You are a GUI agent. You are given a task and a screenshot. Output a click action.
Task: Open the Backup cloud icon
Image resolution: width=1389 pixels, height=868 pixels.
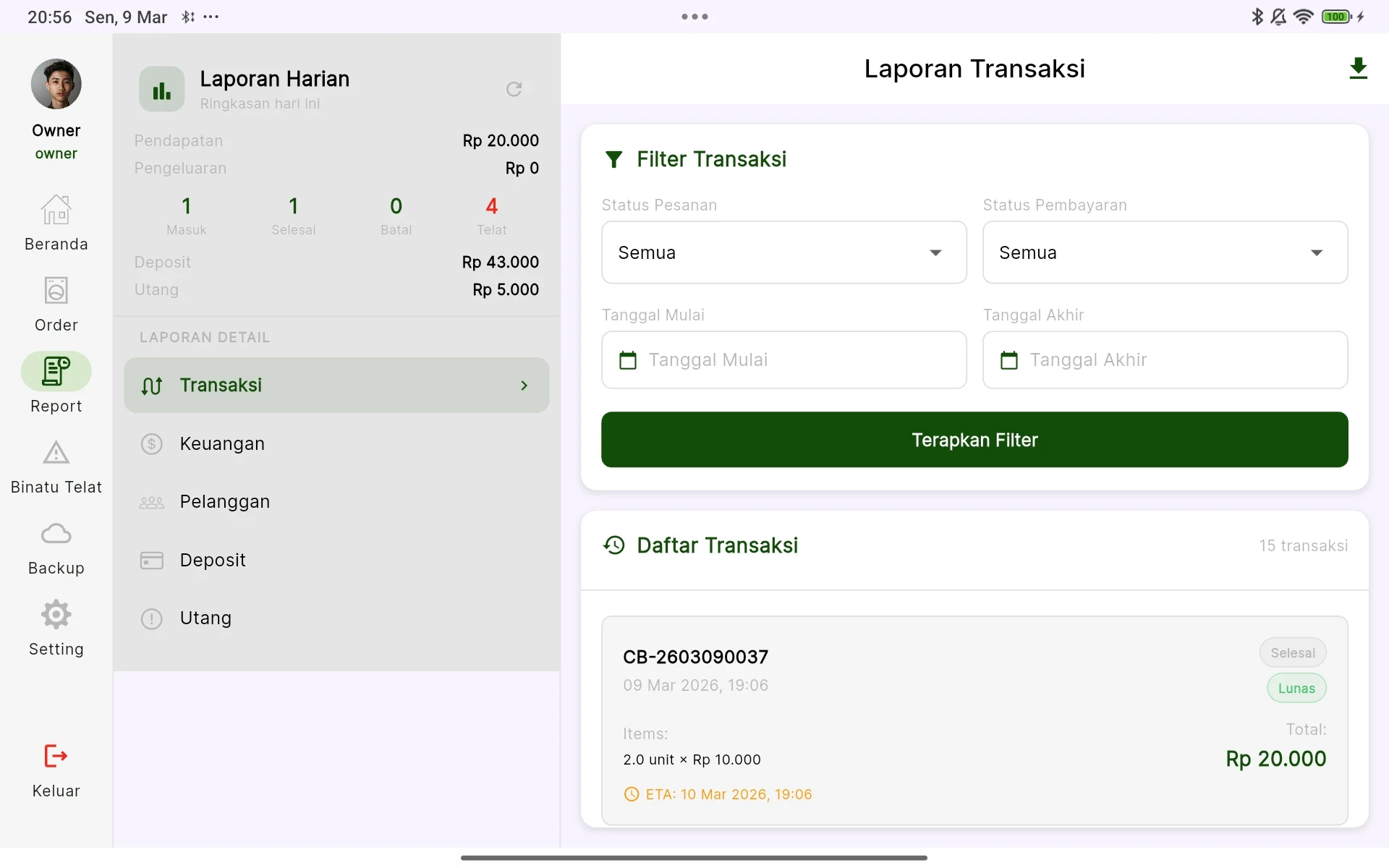56,534
